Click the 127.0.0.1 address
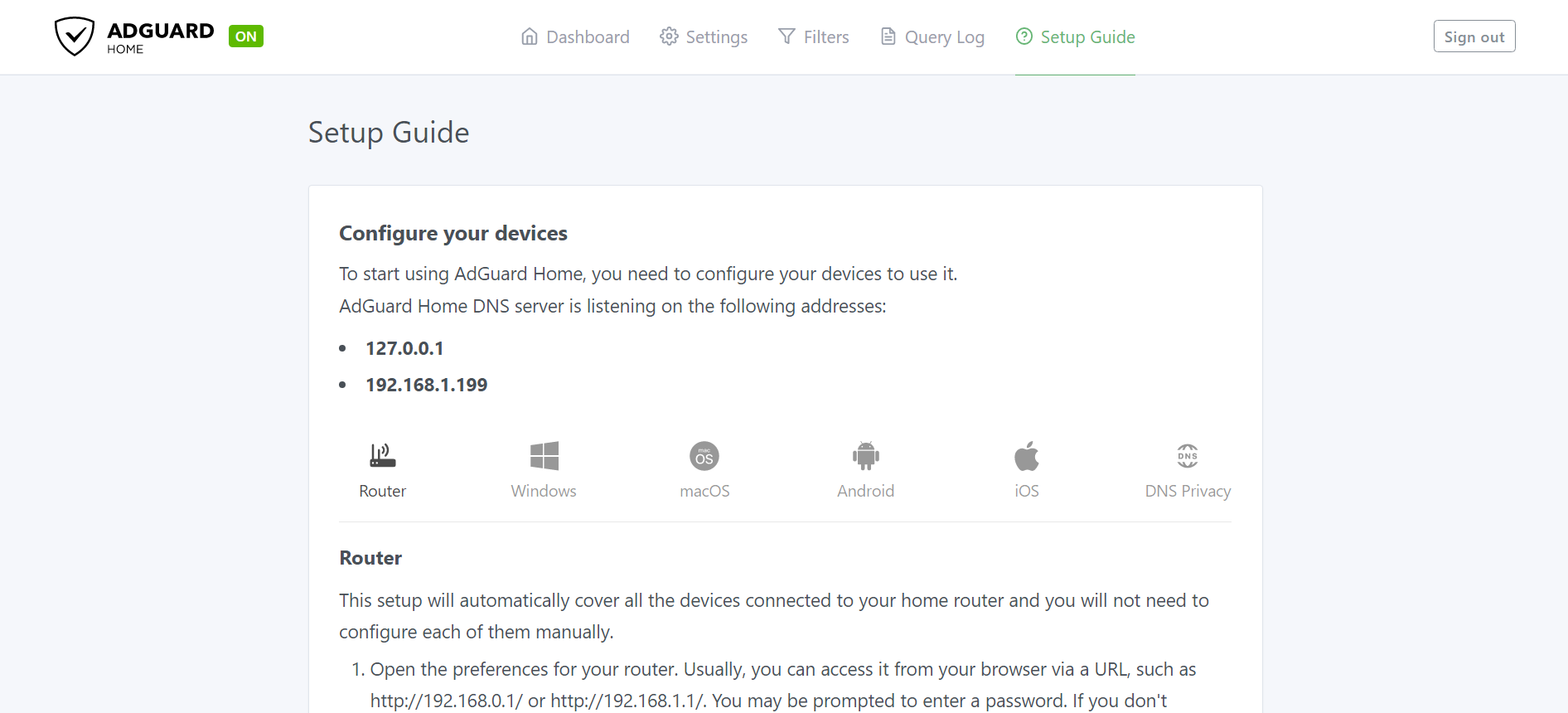This screenshot has height=713, width=1568. click(404, 348)
